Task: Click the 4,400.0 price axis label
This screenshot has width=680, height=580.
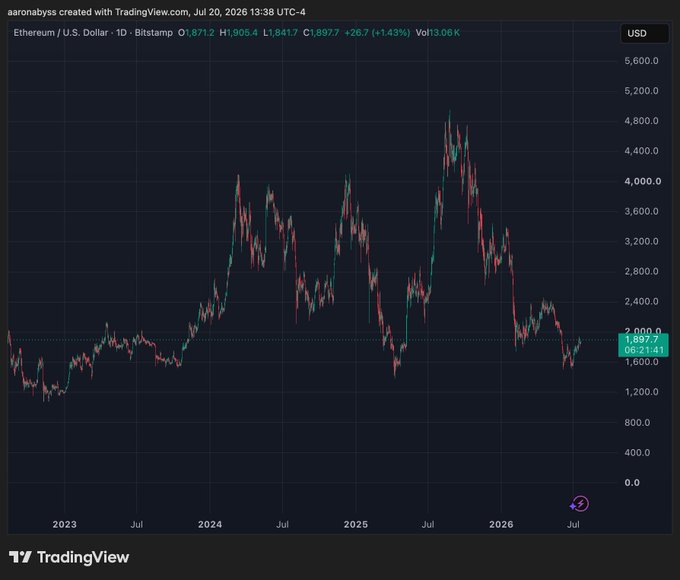Action: 641,151
